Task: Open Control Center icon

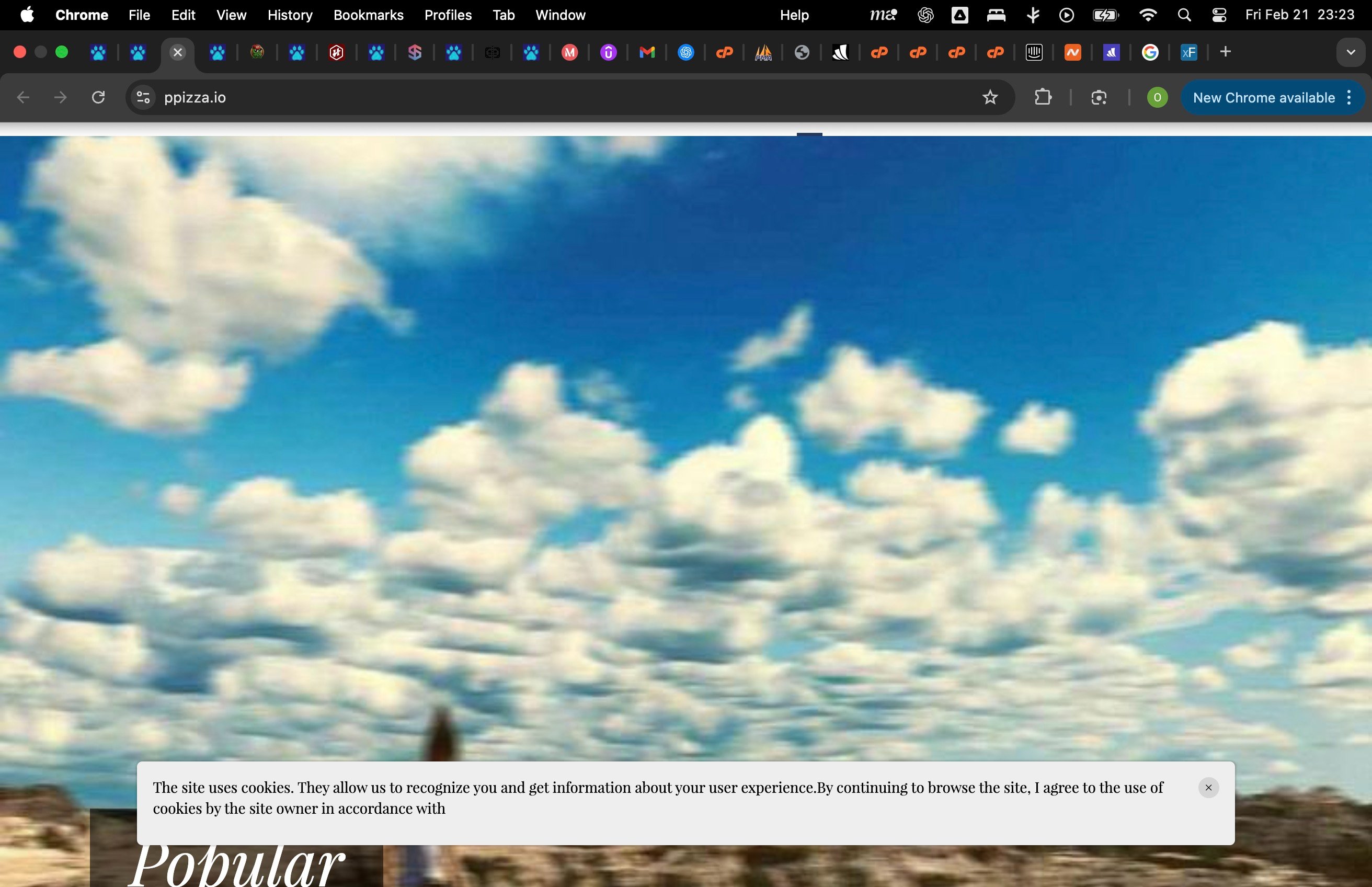Action: coord(1219,15)
